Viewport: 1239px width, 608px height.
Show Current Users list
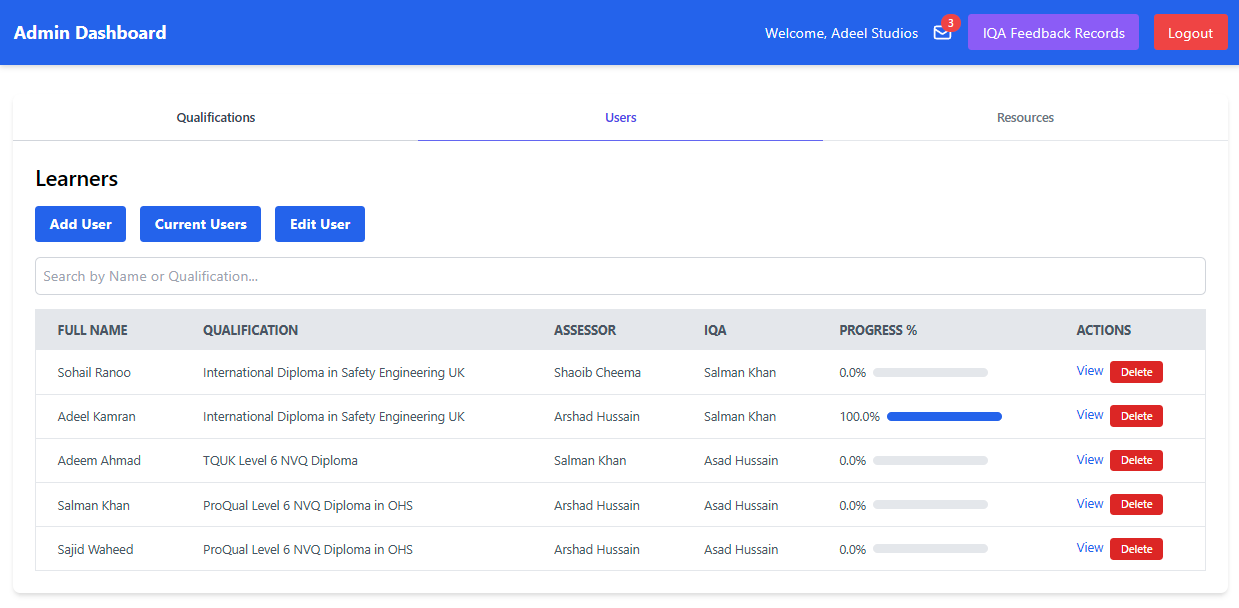click(x=200, y=224)
